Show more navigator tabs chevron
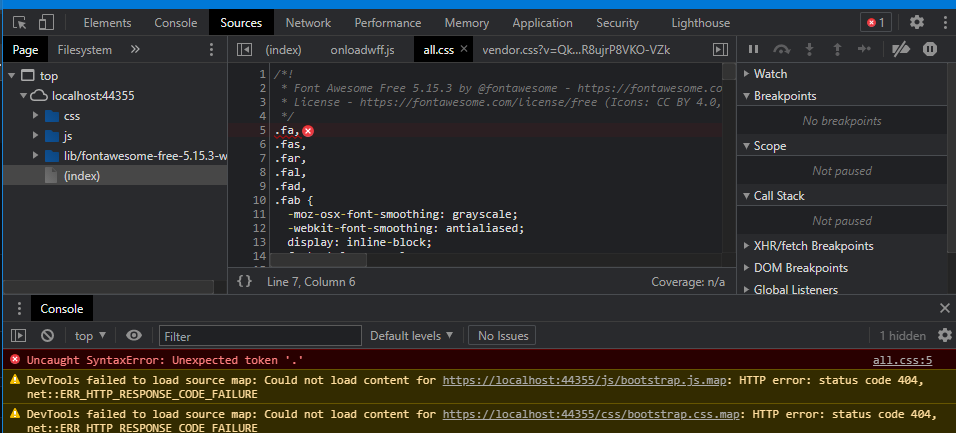 (x=135, y=49)
